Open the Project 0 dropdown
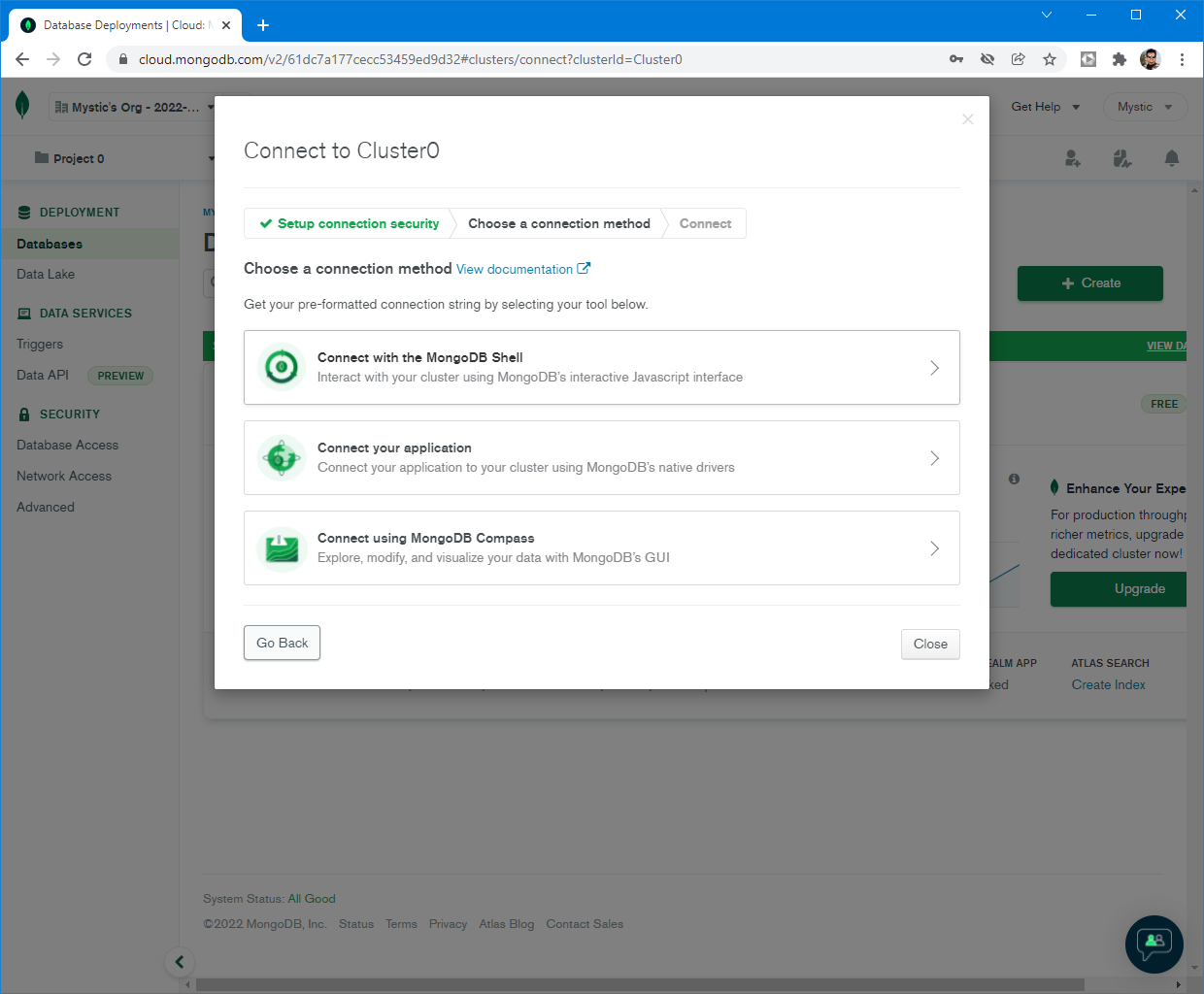Image resolution: width=1204 pixels, height=994 pixels. [x=124, y=158]
